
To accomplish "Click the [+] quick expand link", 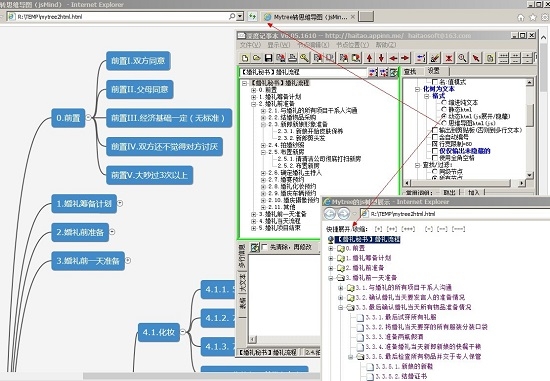I will pyautogui.click(x=378, y=229).
